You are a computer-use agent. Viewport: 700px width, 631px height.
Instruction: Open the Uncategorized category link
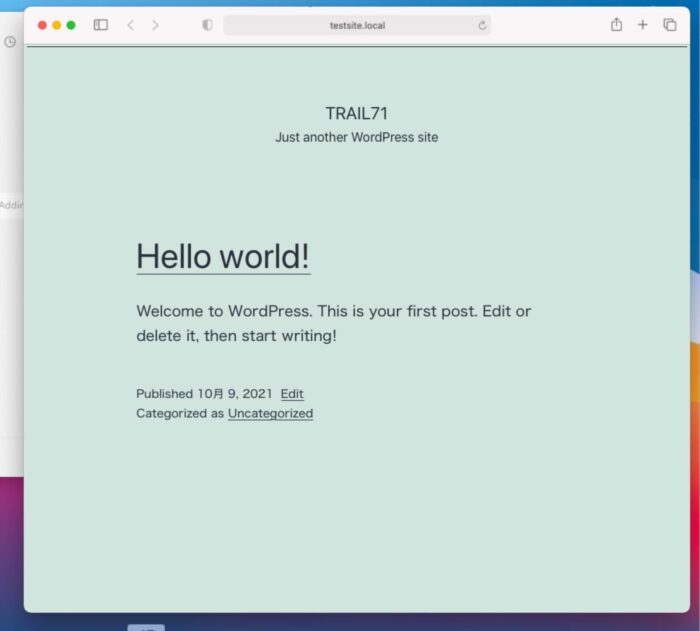click(x=270, y=413)
